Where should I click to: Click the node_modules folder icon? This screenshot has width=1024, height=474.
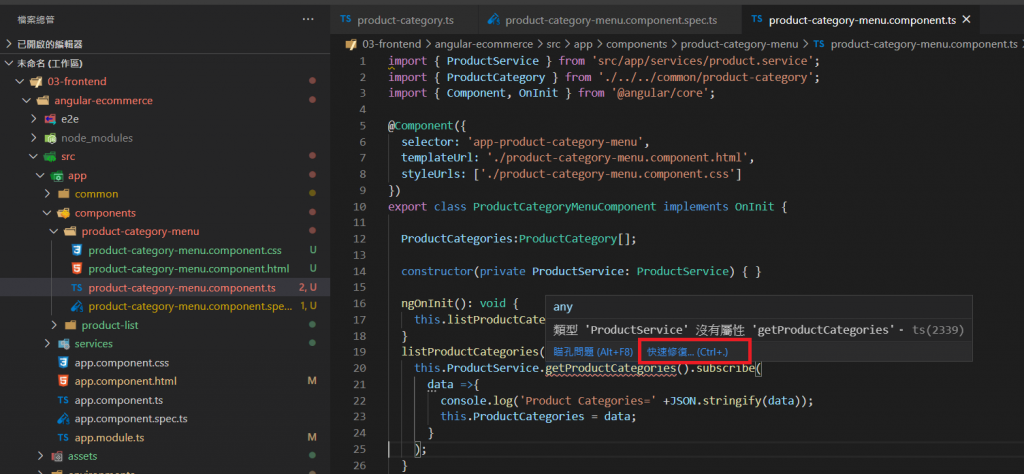coord(49,138)
